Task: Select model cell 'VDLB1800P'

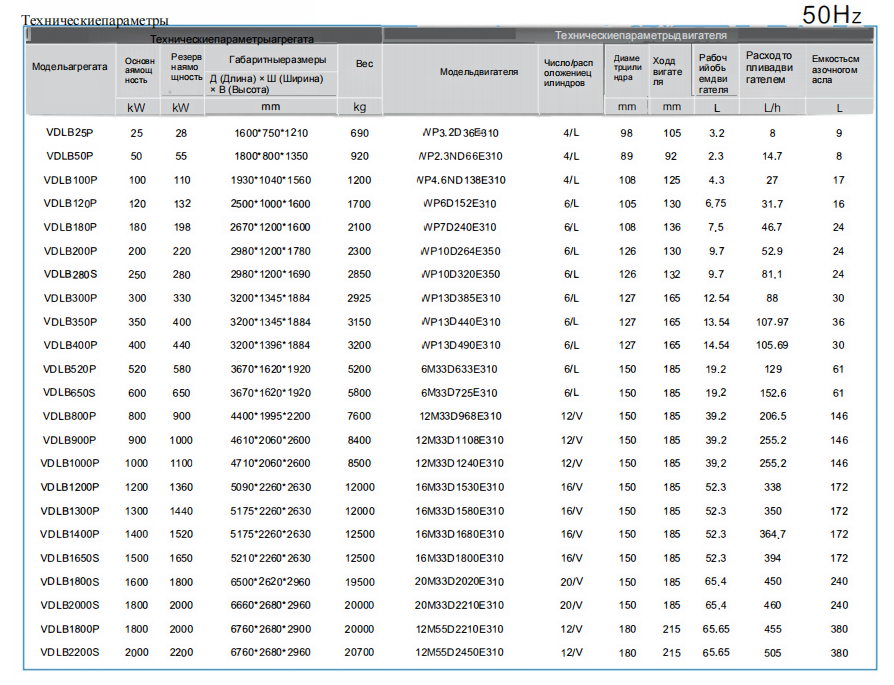Action: (x=70, y=629)
